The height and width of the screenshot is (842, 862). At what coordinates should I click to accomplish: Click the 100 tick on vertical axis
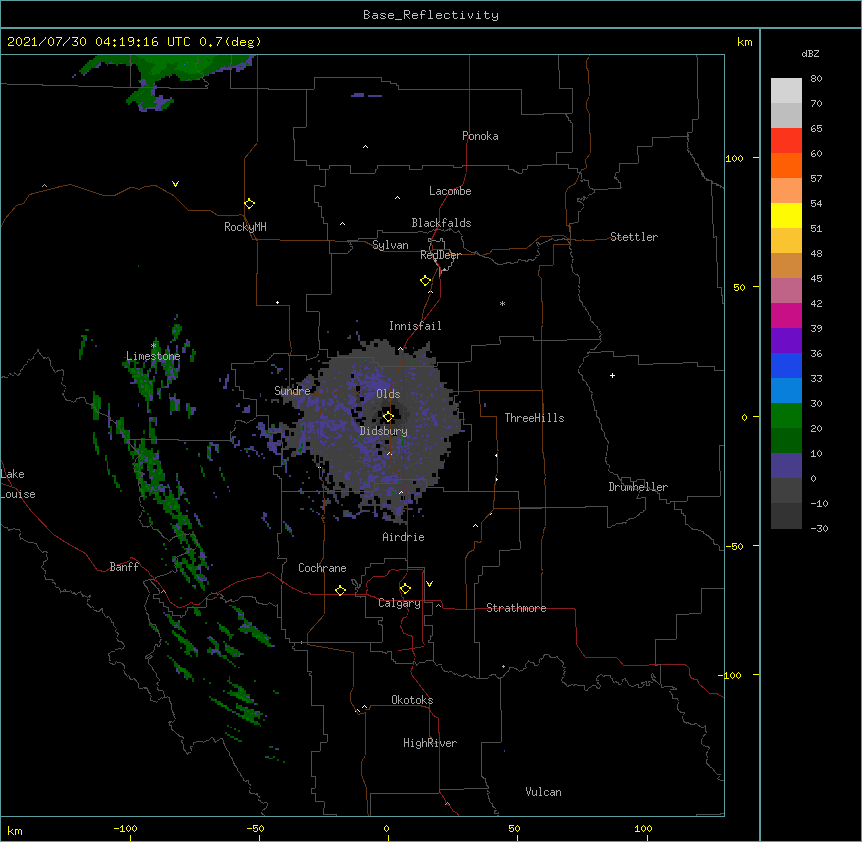[734, 158]
